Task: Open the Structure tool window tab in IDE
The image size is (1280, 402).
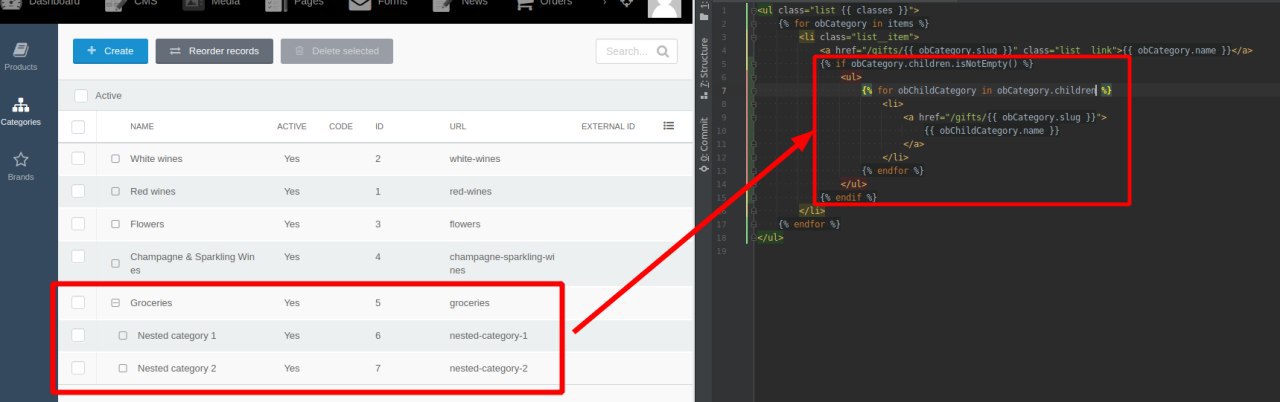Action: [x=704, y=67]
